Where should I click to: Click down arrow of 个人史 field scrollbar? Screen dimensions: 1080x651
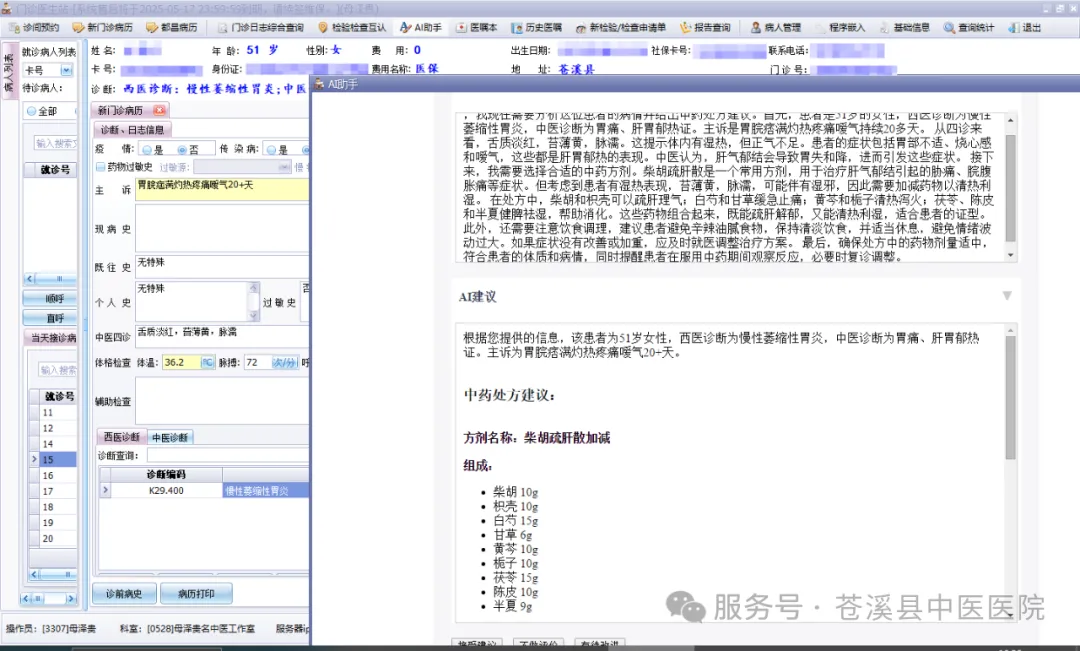pyautogui.click(x=253, y=316)
